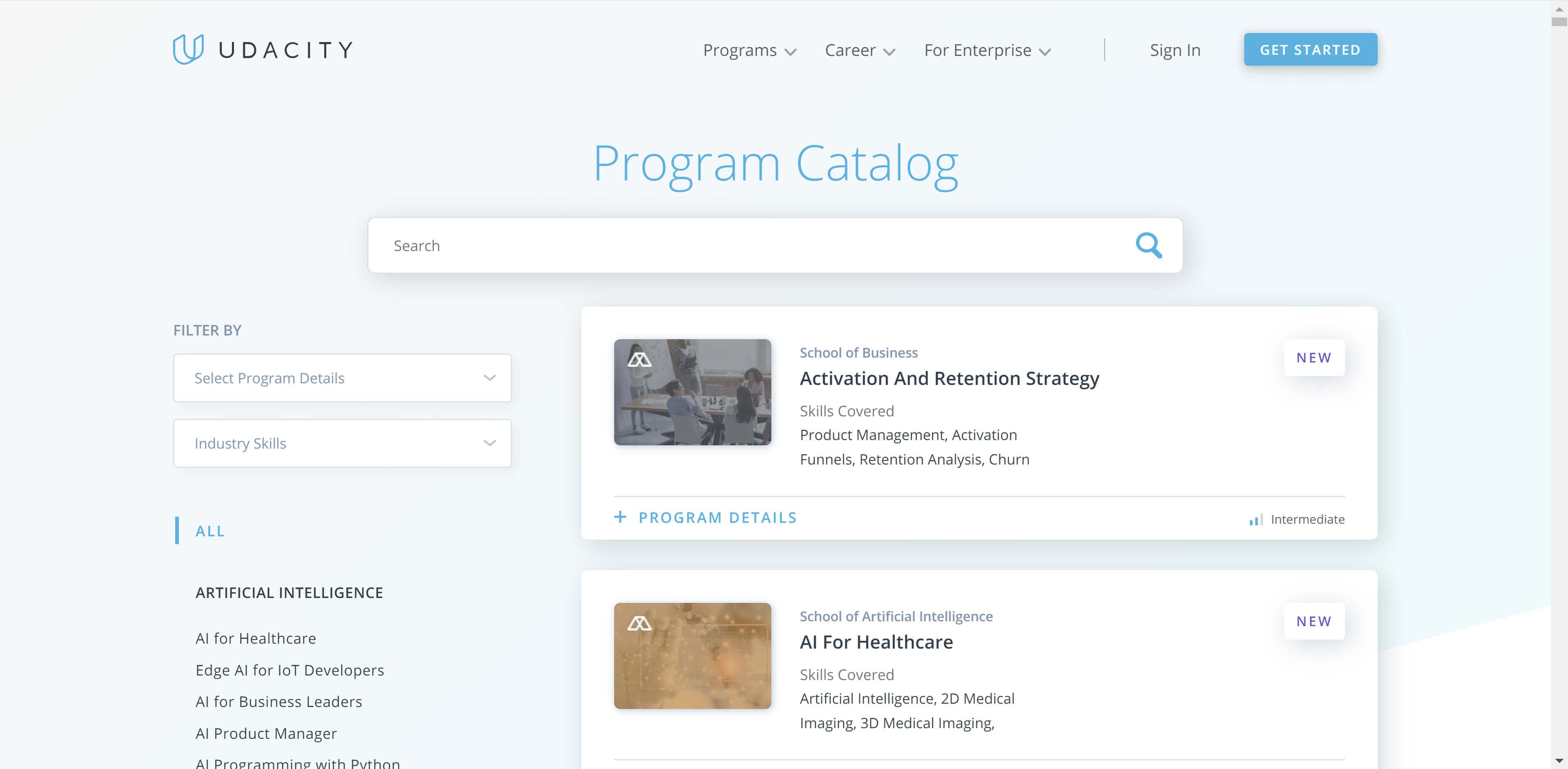
Task: Click the search input field
Action: (x=775, y=245)
